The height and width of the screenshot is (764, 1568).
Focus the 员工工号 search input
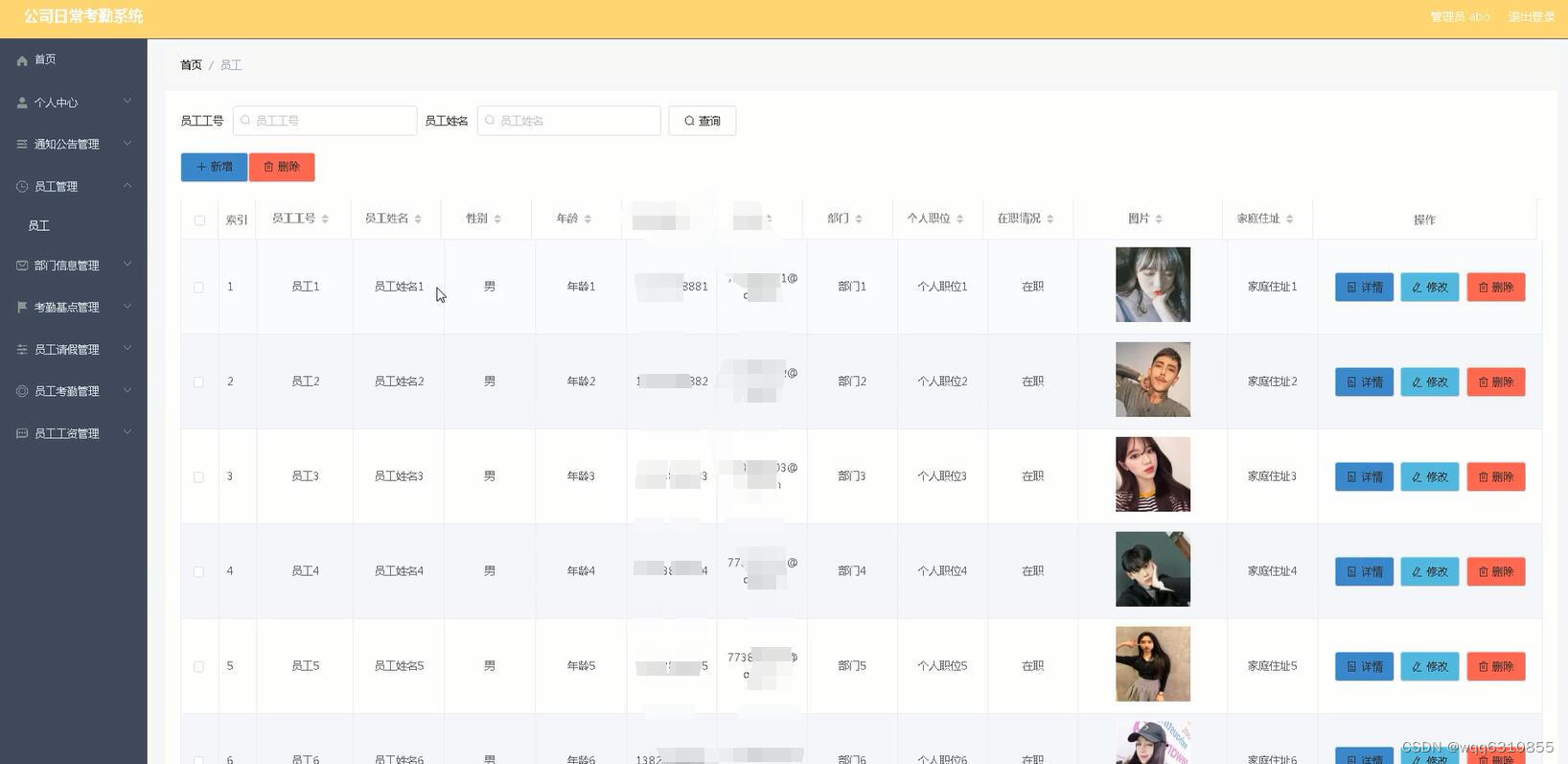pos(325,121)
